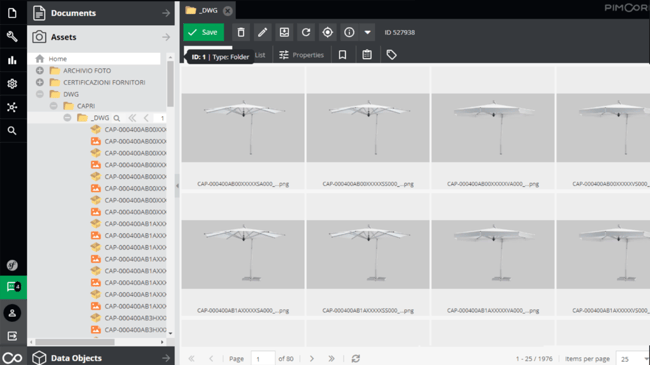Viewport: 650px width, 365px height.
Task: Collapse the DWG folder tree node
Action: pos(40,94)
